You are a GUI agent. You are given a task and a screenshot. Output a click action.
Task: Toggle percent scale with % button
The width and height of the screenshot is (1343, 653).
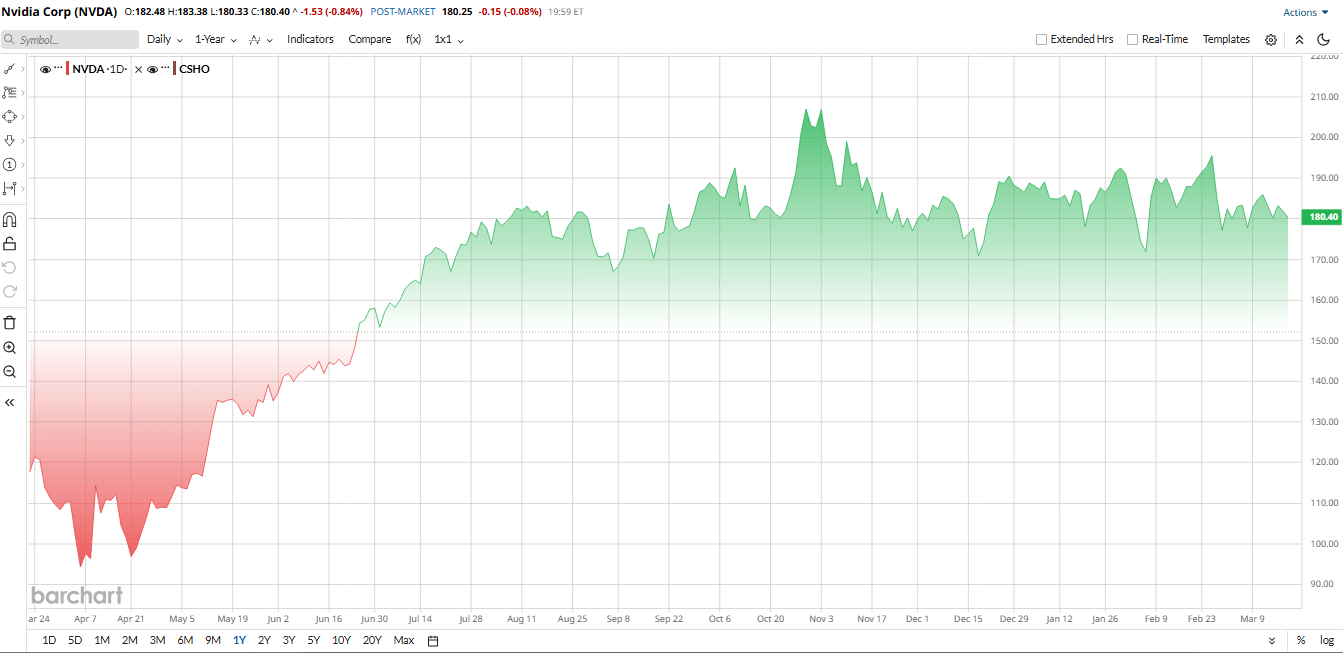click(1301, 640)
